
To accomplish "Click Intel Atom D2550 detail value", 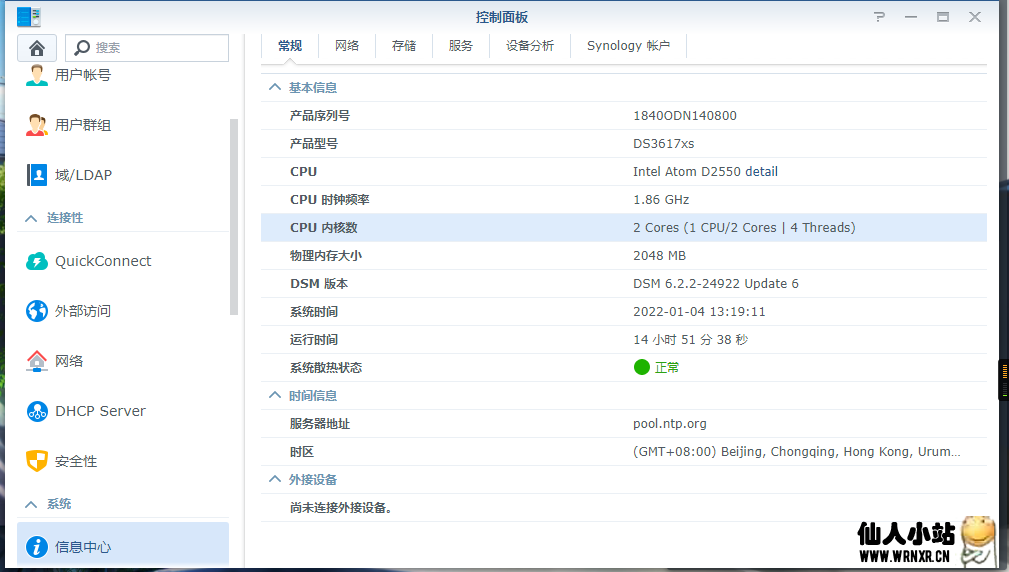I will (x=705, y=172).
